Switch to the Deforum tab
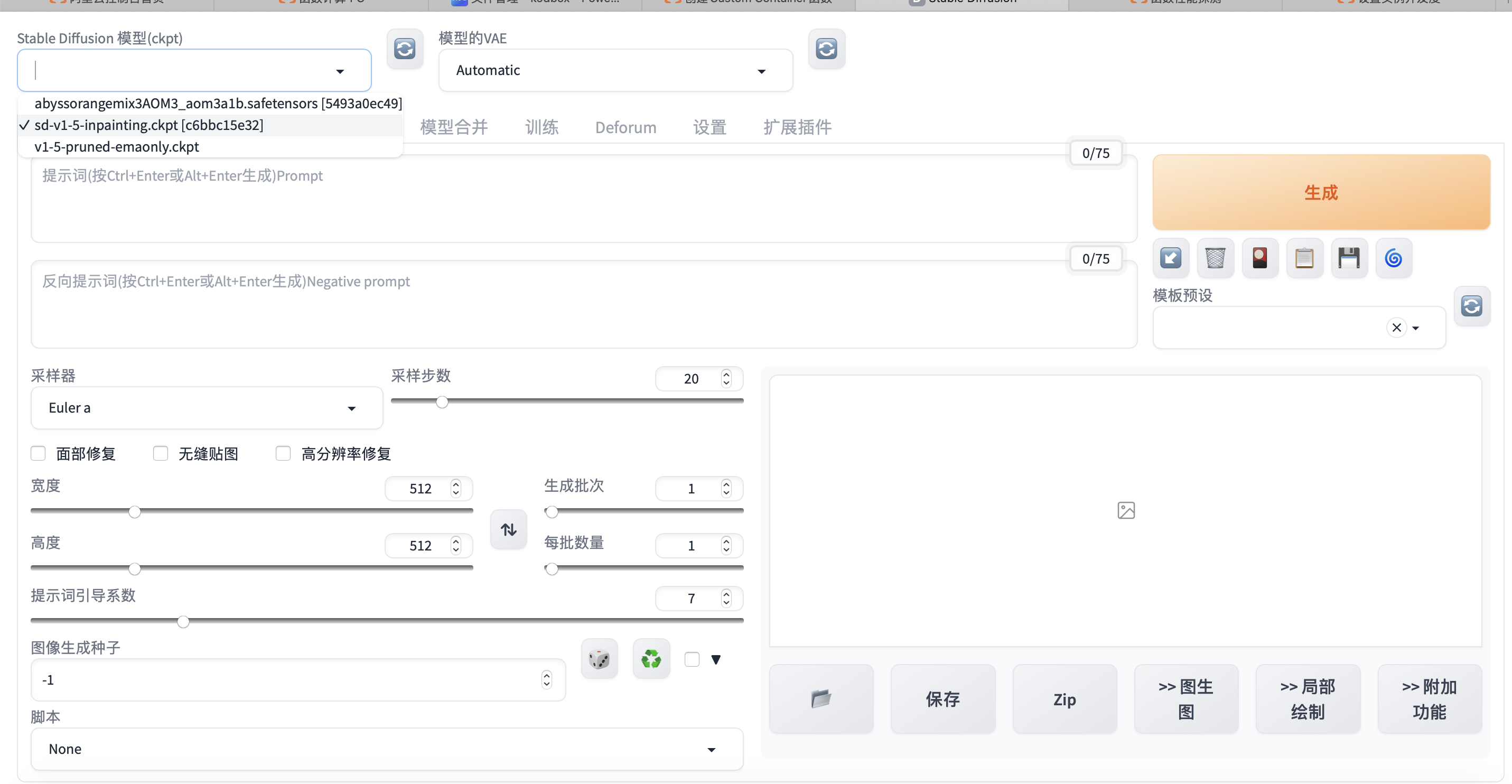 [625, 127]
